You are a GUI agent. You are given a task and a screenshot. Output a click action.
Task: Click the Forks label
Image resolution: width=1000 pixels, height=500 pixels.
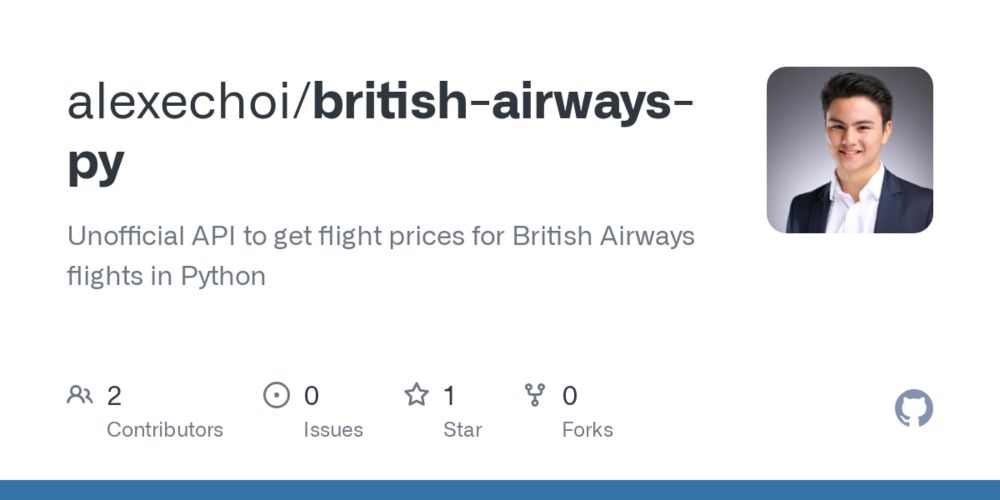587,430
